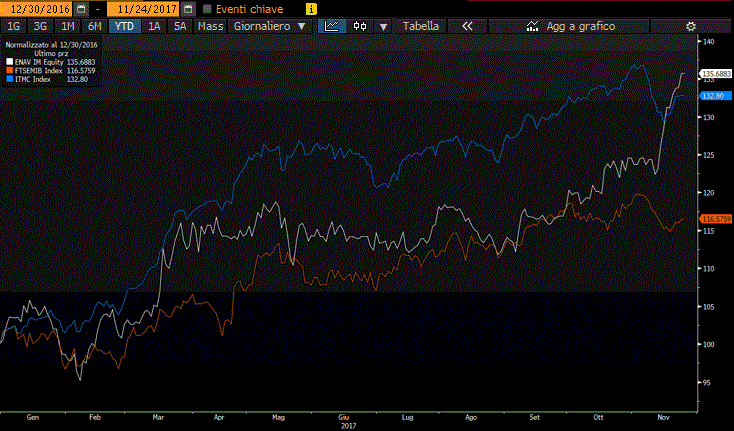Click the Normalizzato al 12/30/2016 label
The image size is (734, 431).
pyautogui.click(x=51, y=45)
